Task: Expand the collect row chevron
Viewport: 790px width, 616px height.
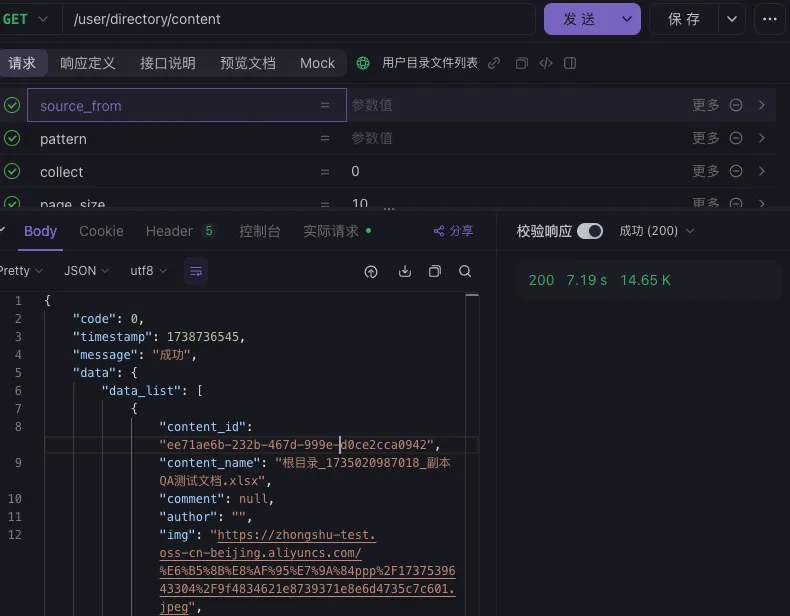Action: 761,171
